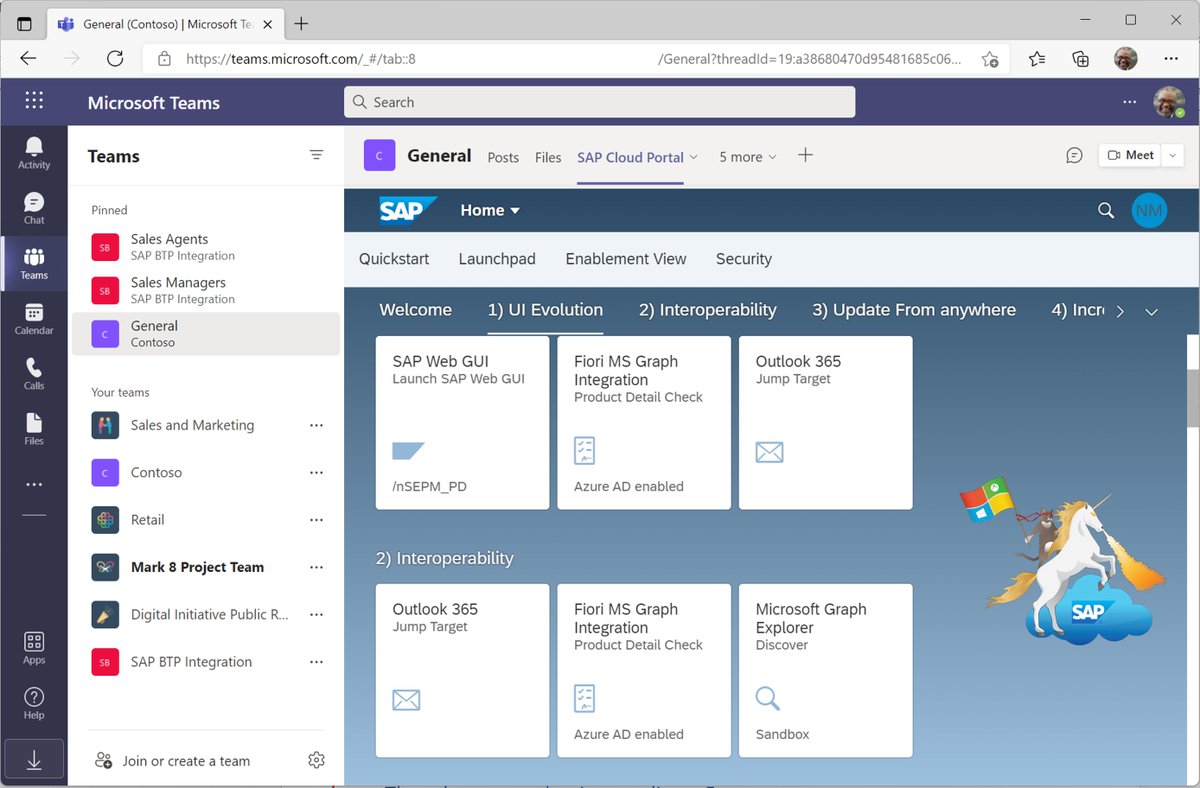Screen dimensions: 1200x788
Task: Add page to favorites star icon
Action: [x=989, y=59]
